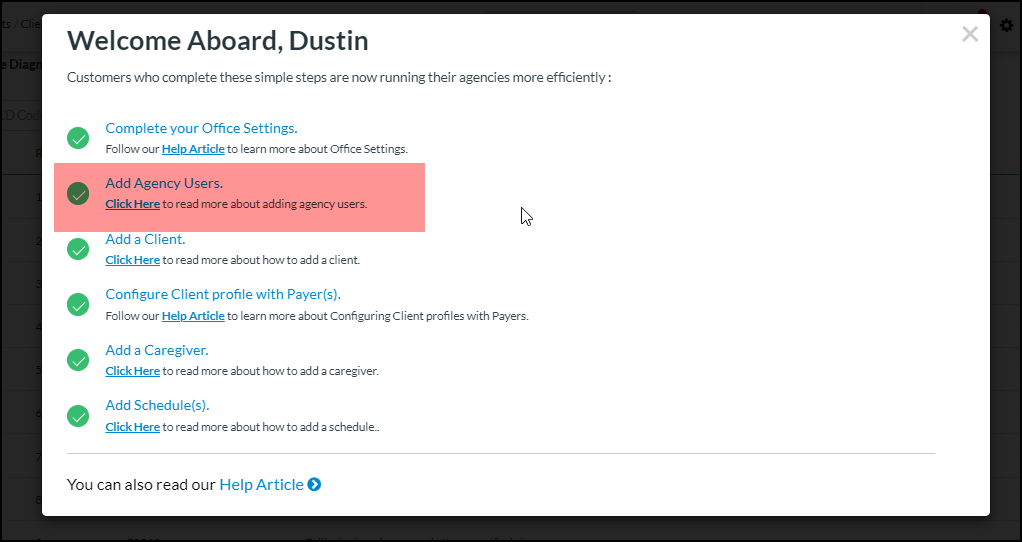Open the Help Article about Office Settings
1022x542 pixels.
tap(193, 149)
